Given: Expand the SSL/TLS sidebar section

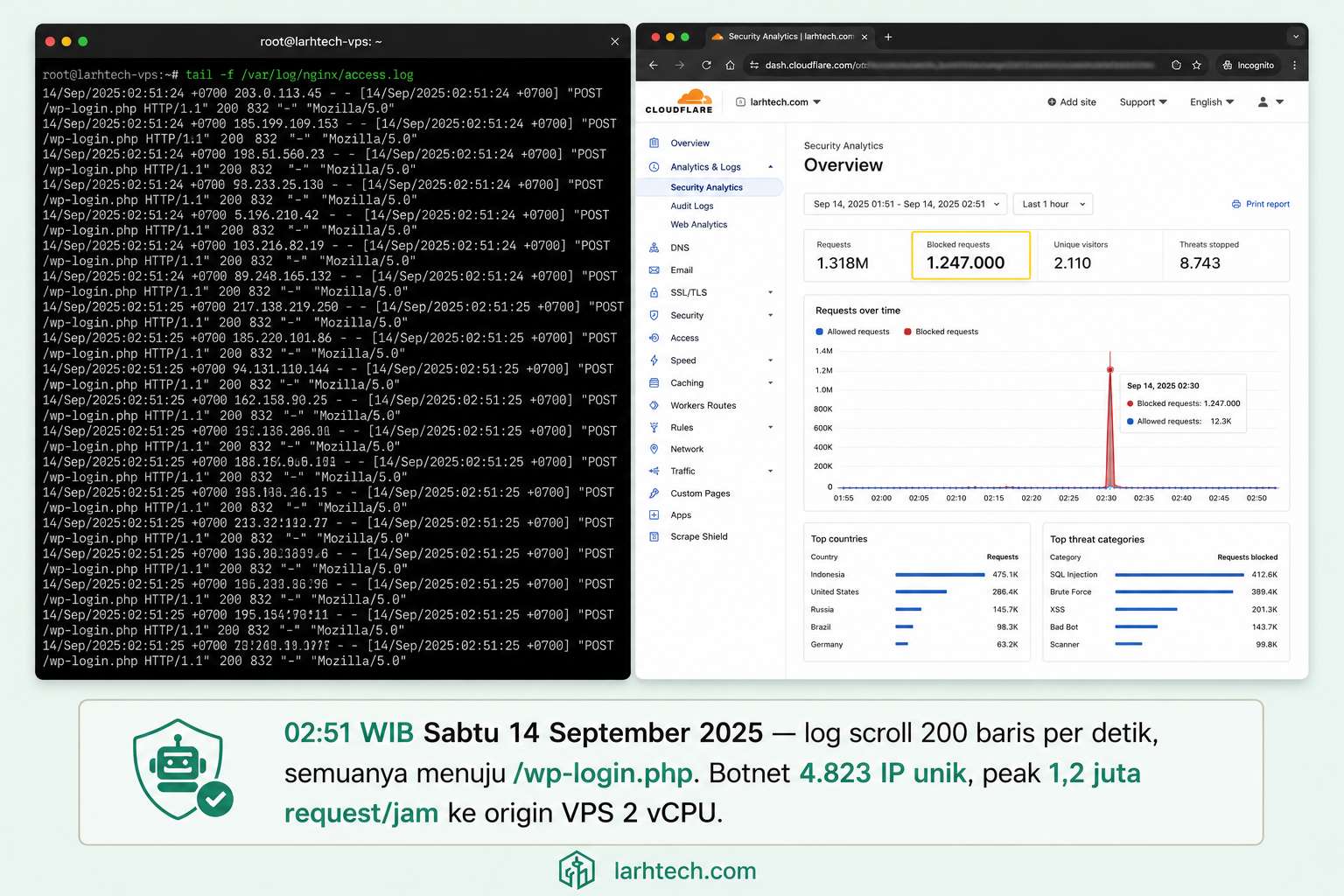Looking at the screenshot, I should pos(771,292).
